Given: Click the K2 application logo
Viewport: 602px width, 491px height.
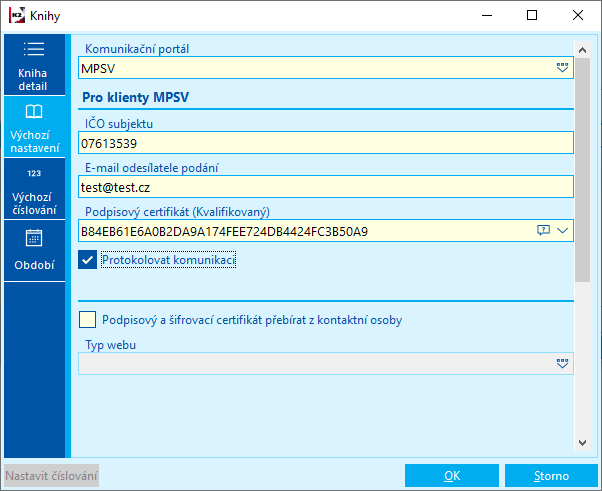Looking at the screenshot, I should coord(17,15).
